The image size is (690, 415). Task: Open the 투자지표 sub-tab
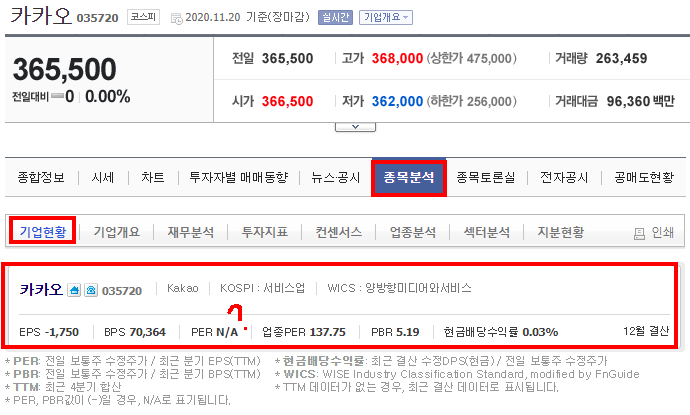click(264, 231)
